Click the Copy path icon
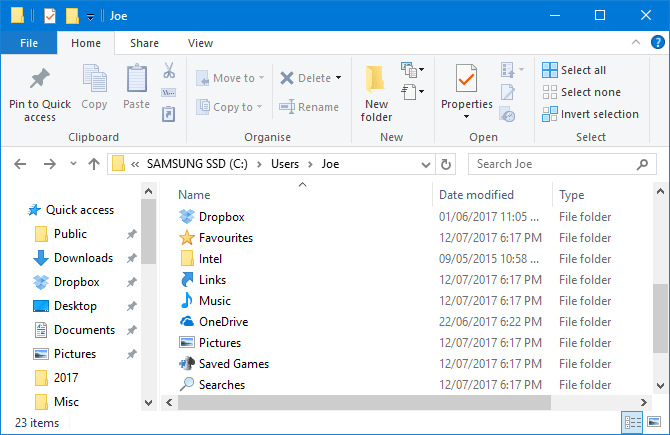Screen dimensions: 670x435 click(x=169, y=92)
